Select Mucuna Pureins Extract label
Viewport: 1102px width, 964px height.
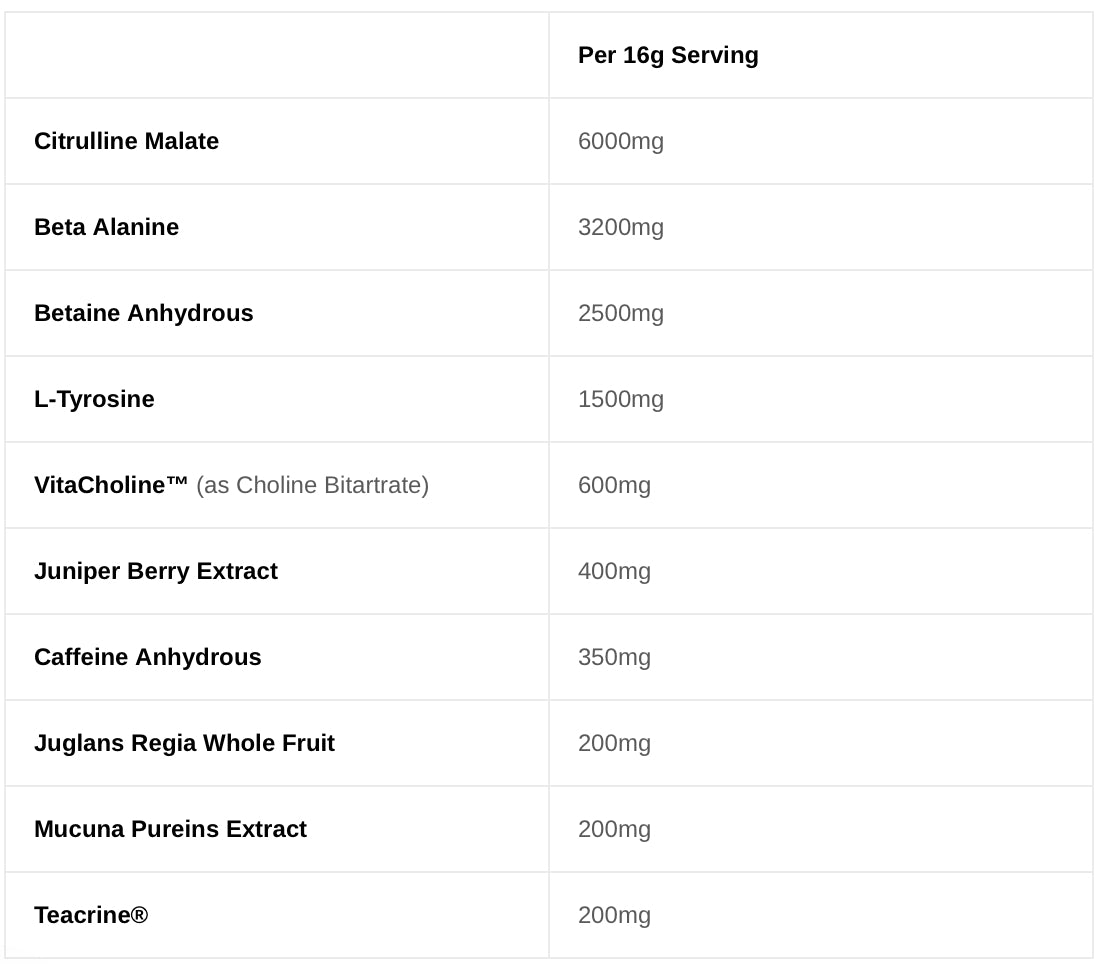click(x=171, y=829)
